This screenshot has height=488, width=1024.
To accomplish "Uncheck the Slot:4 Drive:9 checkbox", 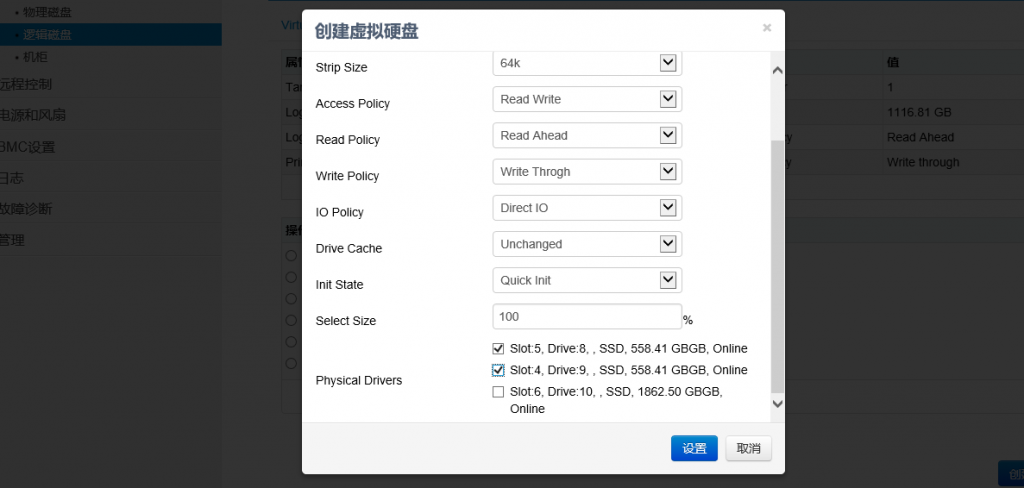I will (x=498, y=370).
